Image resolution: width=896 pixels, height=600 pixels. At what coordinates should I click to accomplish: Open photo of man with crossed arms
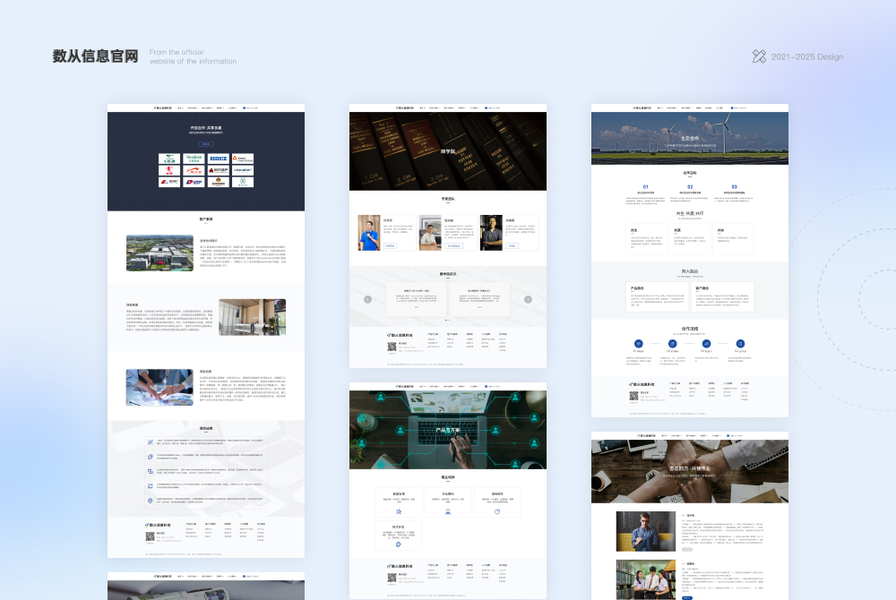point(491,233)
